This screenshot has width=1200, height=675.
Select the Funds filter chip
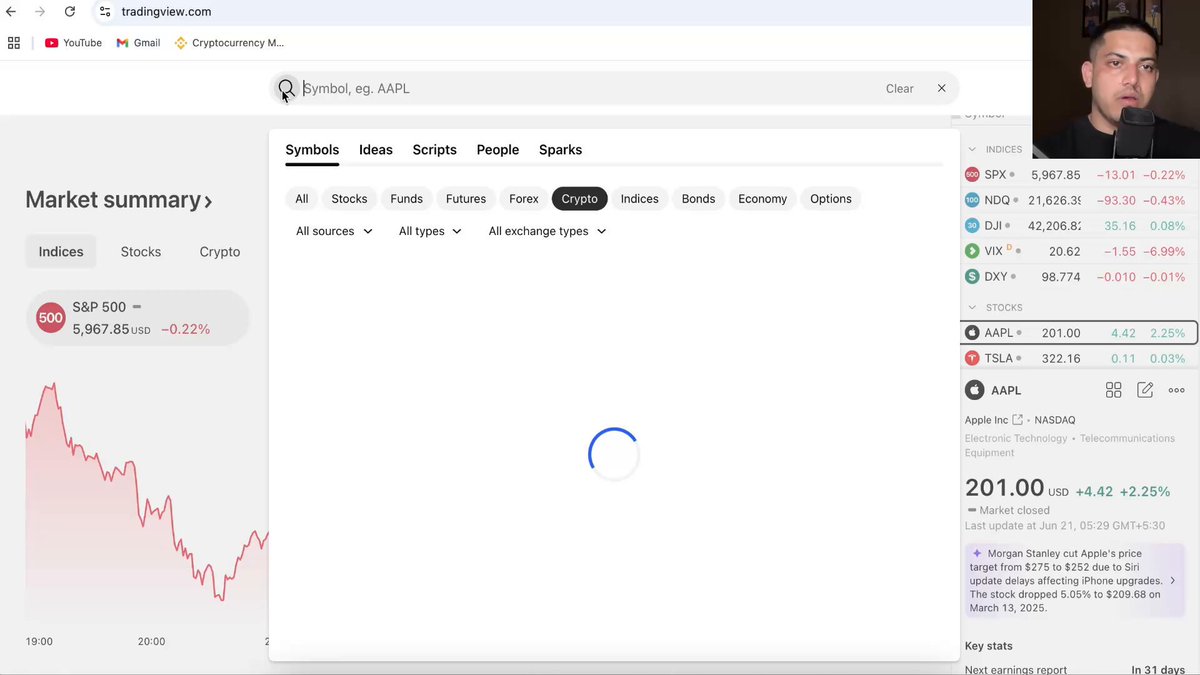pos(406,199)
